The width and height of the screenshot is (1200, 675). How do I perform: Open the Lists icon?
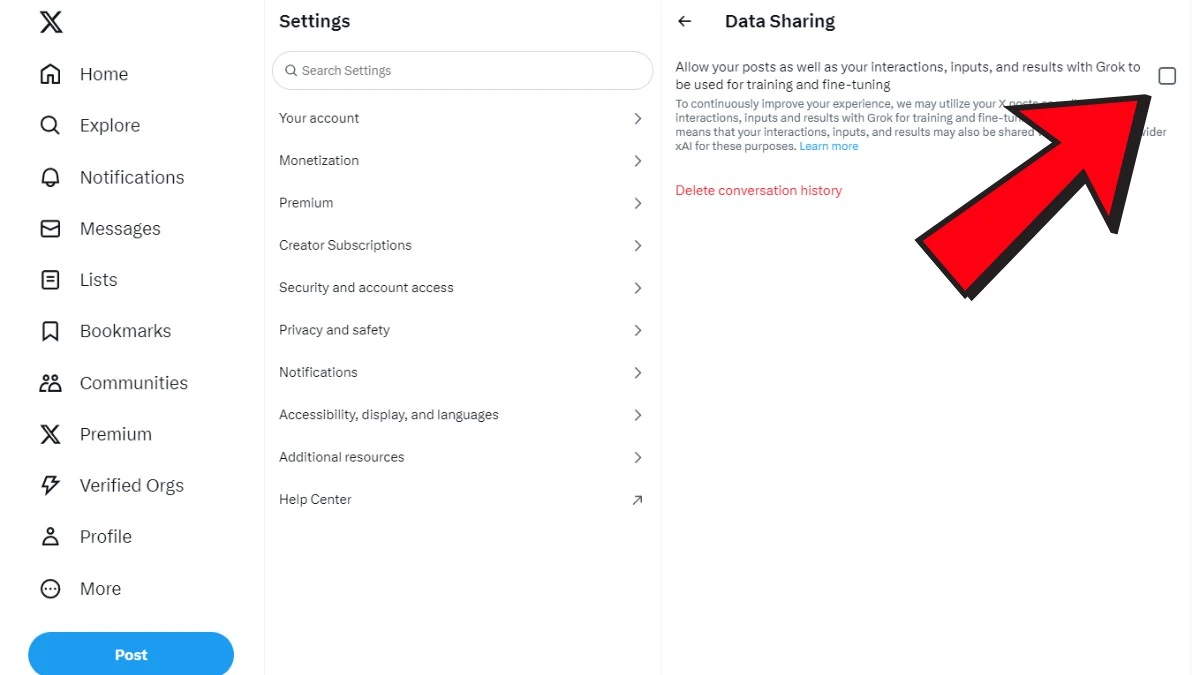tap(50, 280)
